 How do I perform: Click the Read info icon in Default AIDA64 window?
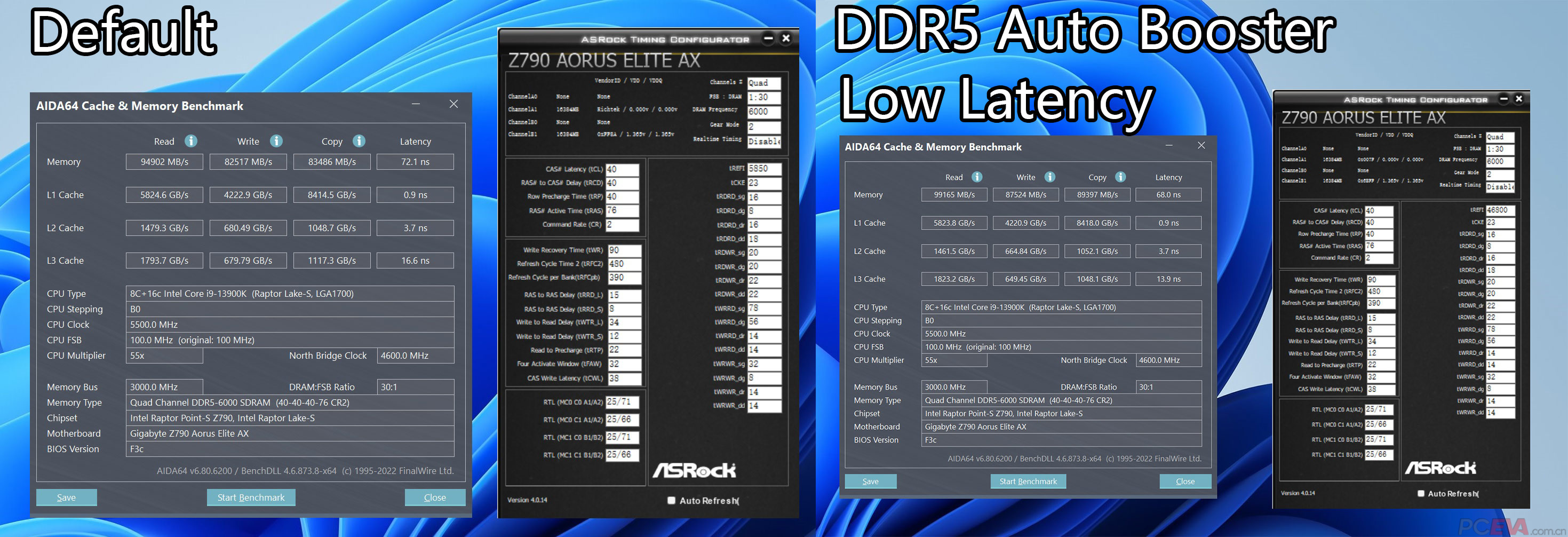point(191,141)
